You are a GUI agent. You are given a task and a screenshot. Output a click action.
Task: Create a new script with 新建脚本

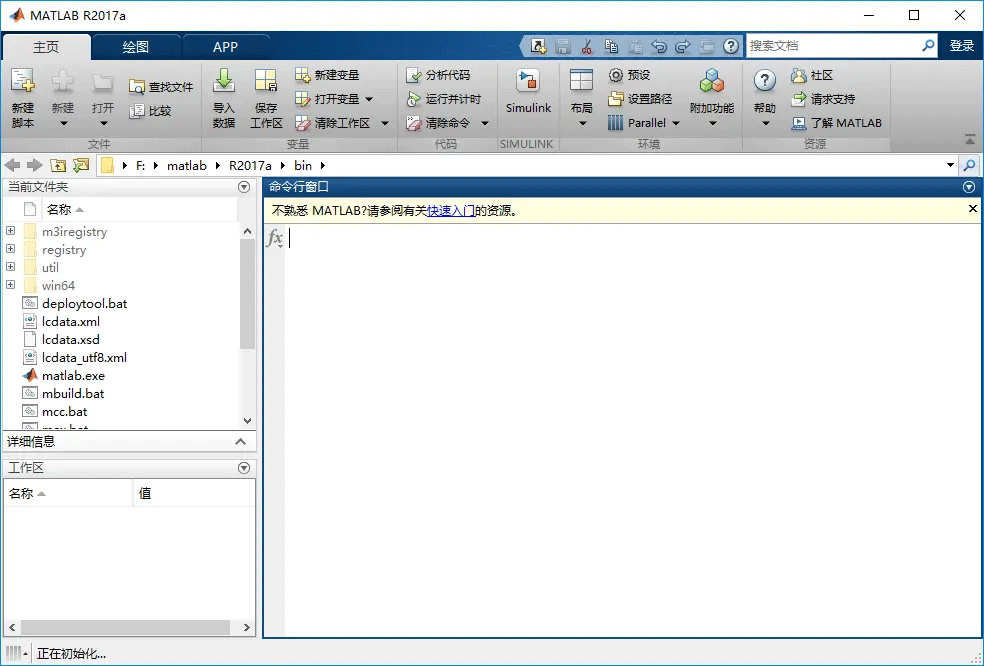(23, 98)
